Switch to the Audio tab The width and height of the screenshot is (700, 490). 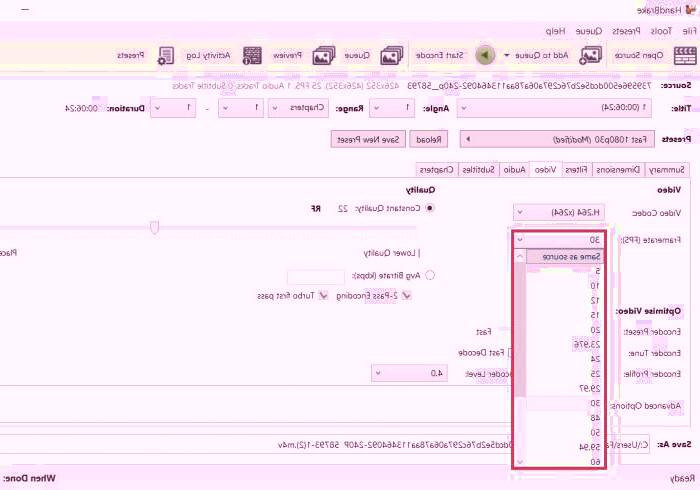tap(514, 170)
